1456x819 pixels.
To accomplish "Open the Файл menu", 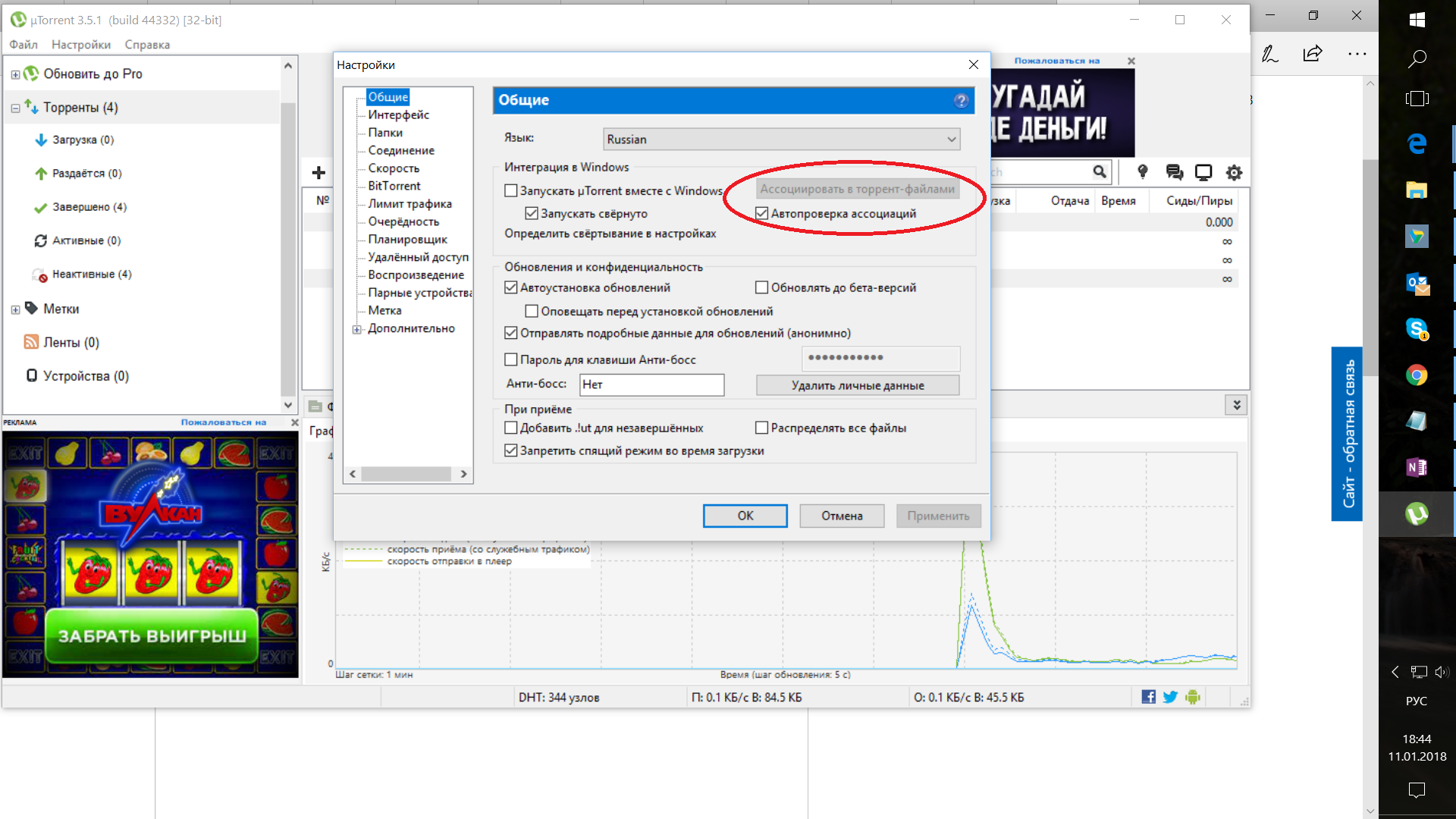I will [24, 45].
